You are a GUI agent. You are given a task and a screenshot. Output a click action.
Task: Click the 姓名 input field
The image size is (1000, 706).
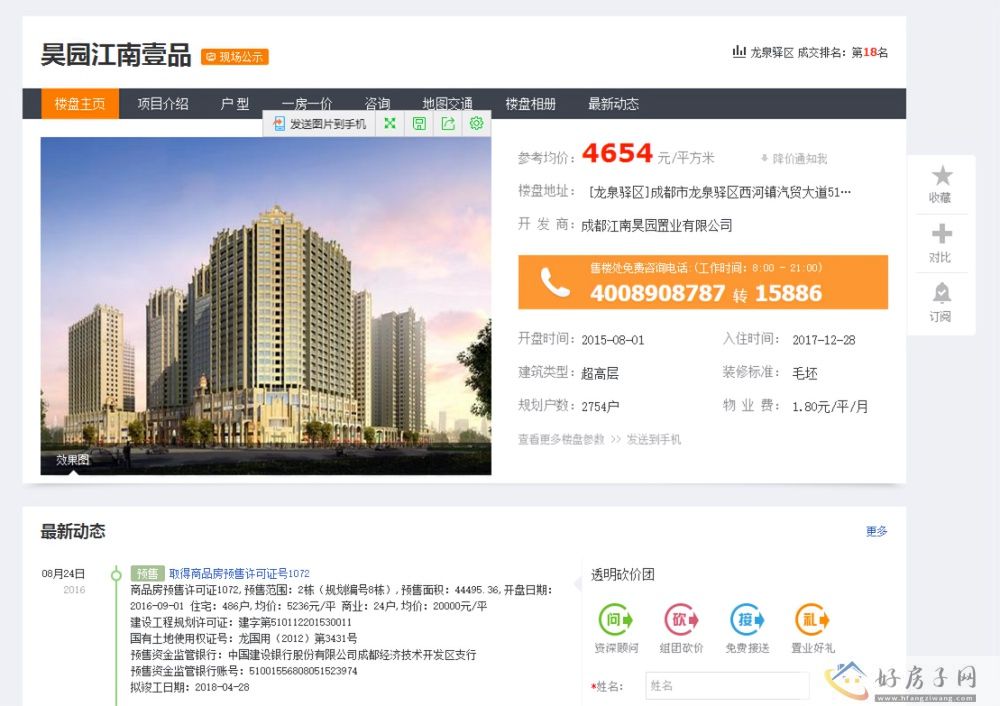[727, 686]
